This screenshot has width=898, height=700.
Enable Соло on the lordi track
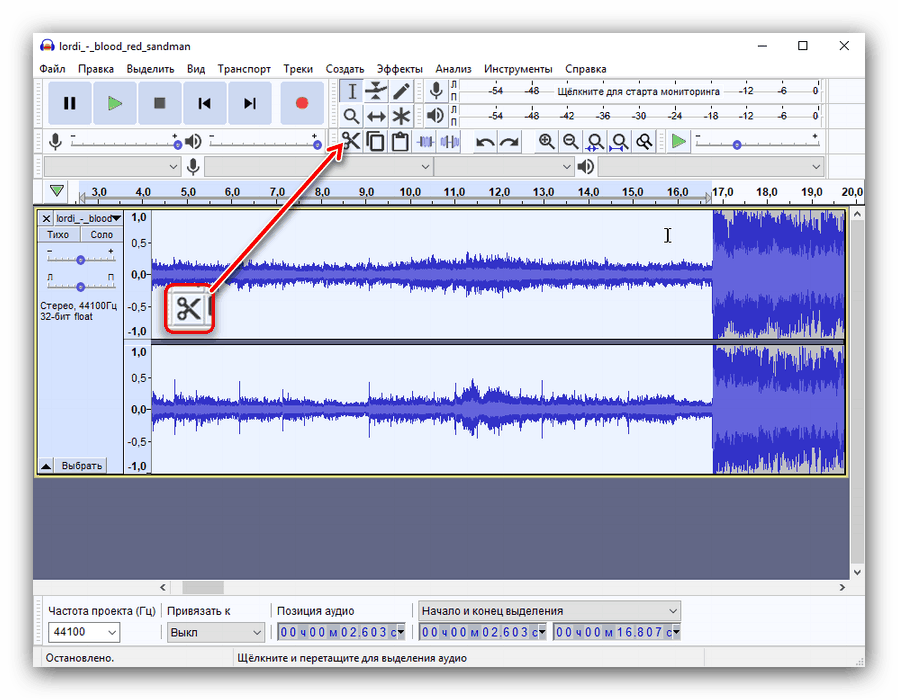[101, 233]
